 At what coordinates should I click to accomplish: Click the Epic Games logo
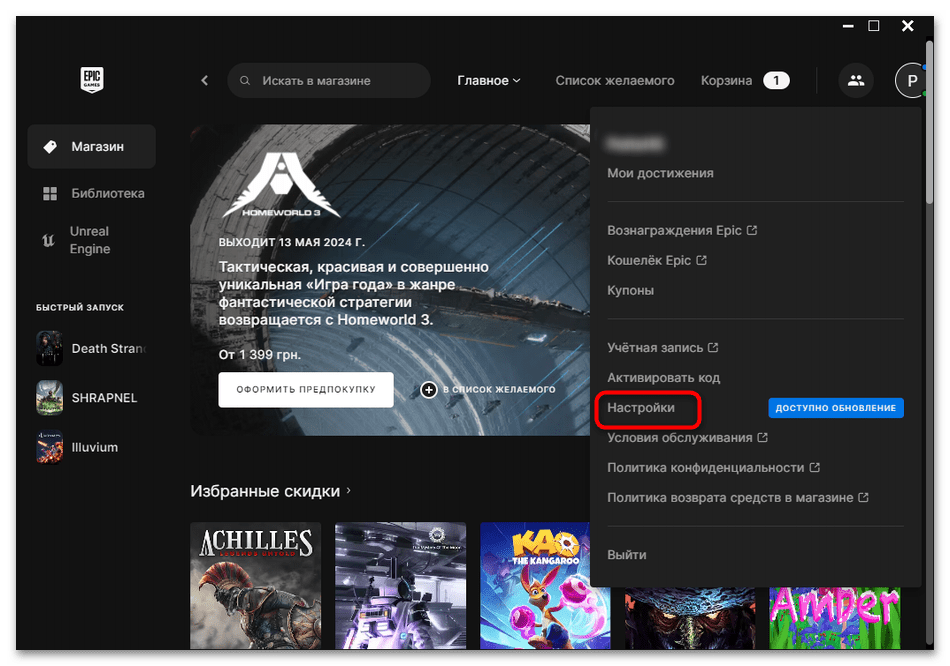[92, 80]
